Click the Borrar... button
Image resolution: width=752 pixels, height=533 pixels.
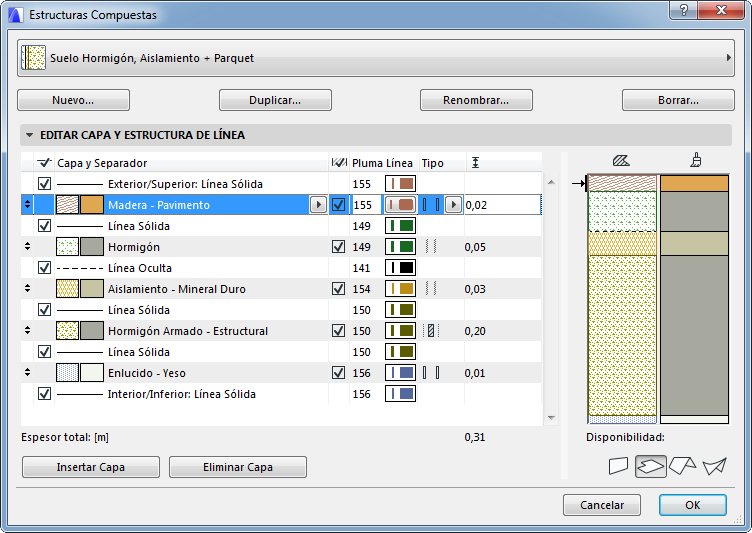tap(678, 100)
